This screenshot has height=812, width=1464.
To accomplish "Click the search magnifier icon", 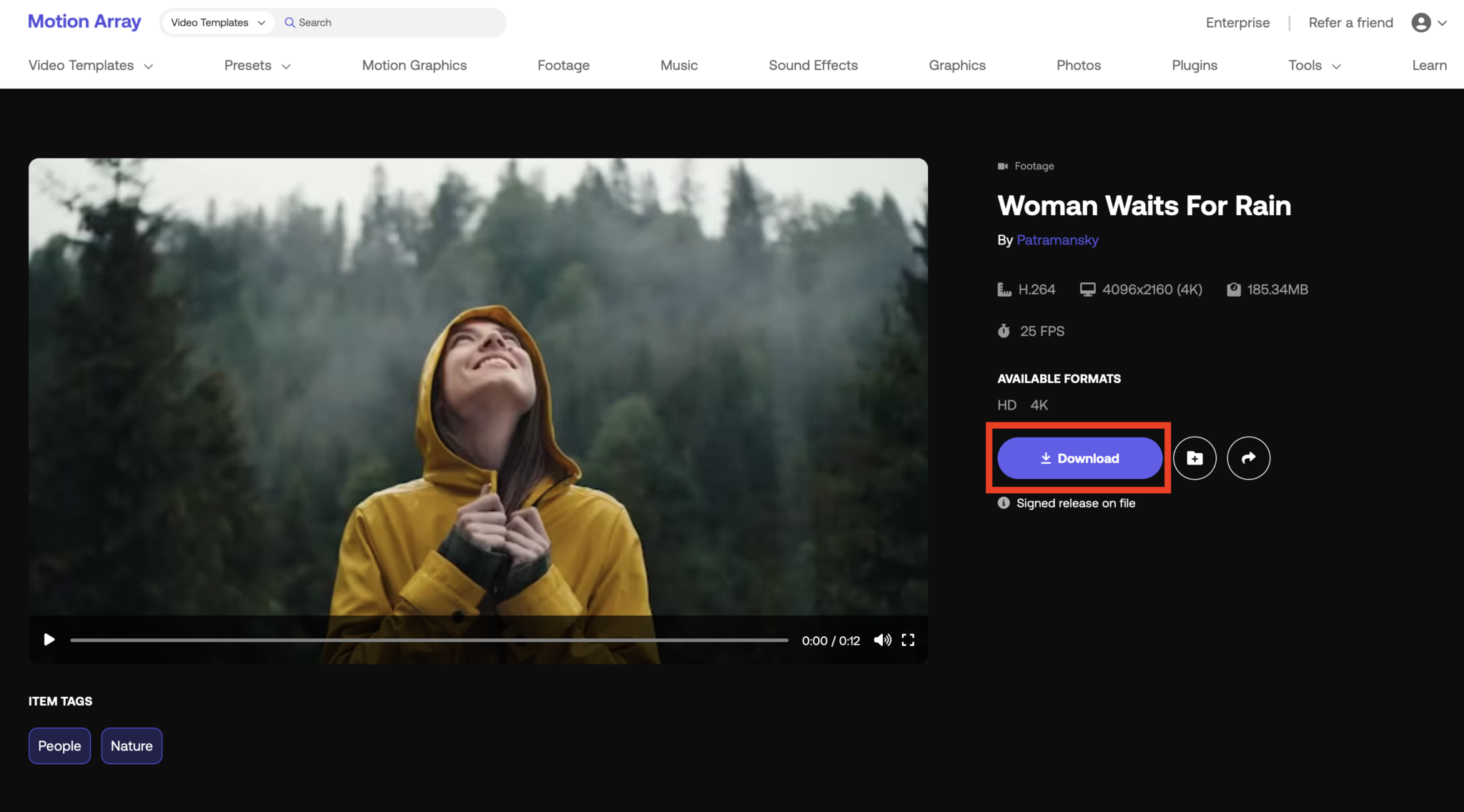I will click(x=290, y=23).
